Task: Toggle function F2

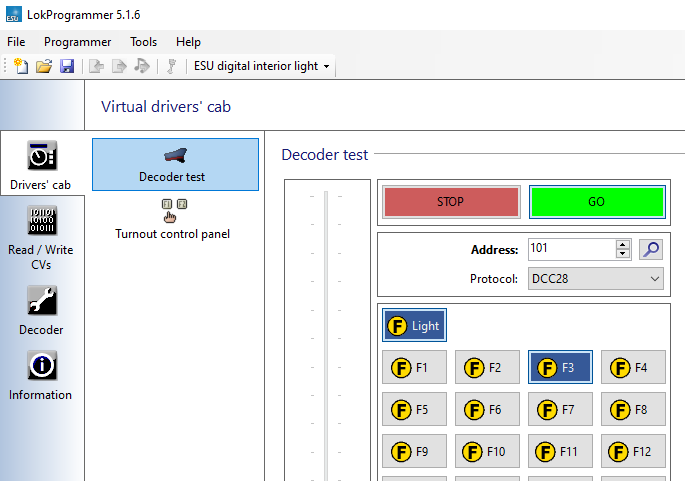Action: click(487, 367)
